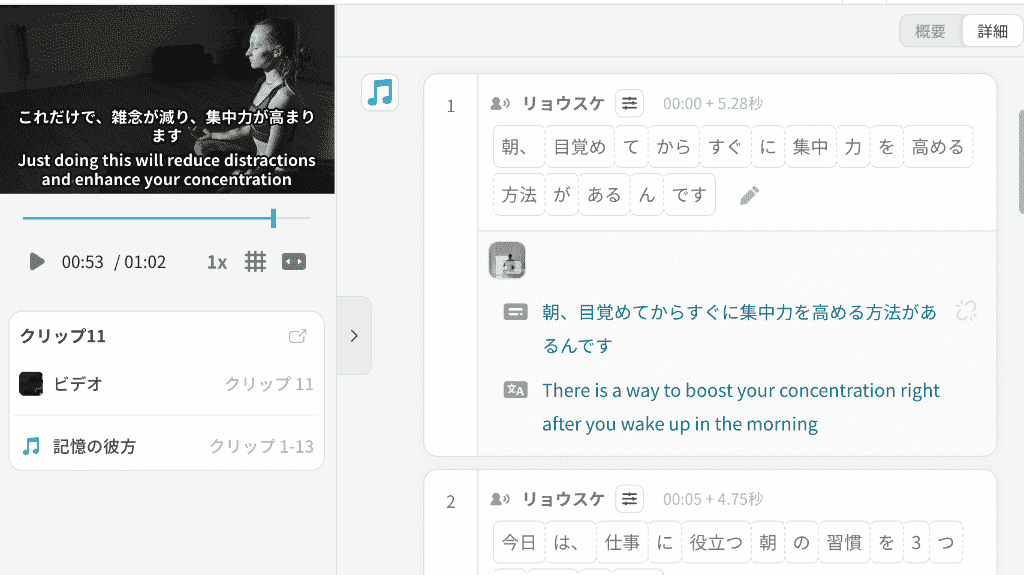
Task: Select the 記憶の彼方 music row
Action: (x=167, y=446)
